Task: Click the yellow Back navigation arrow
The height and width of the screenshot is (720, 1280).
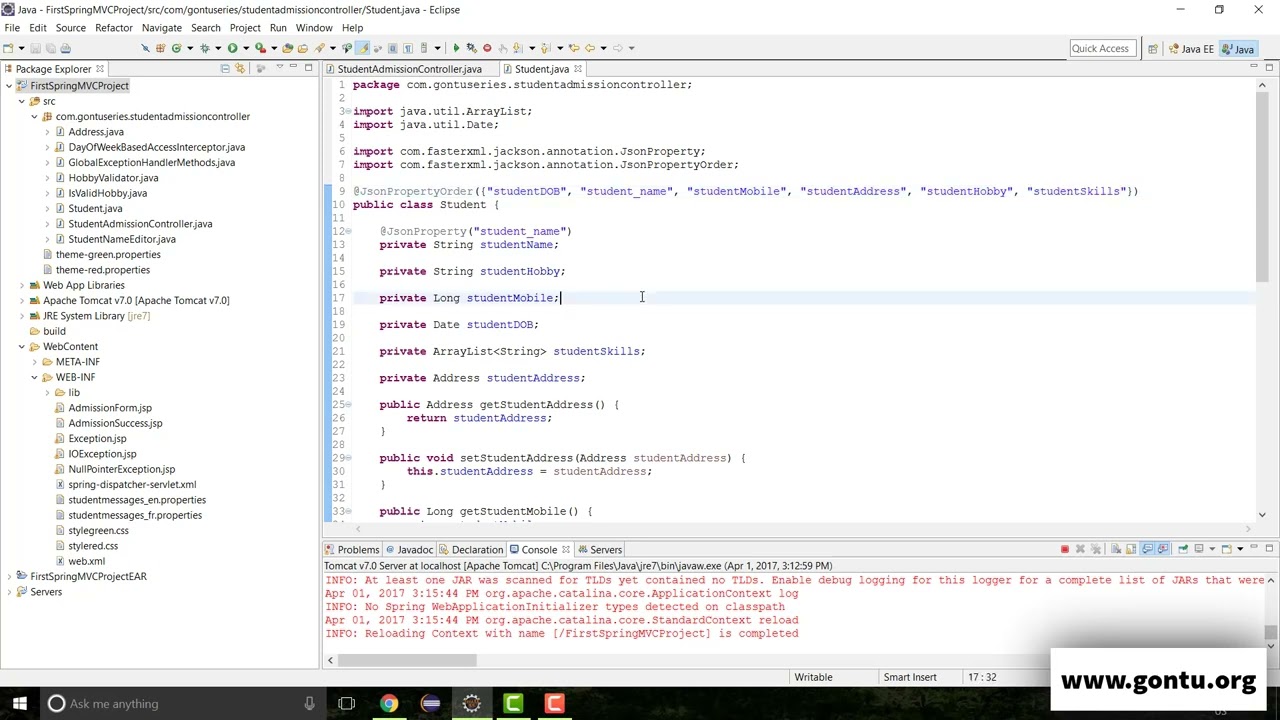Action: [590, 48]
